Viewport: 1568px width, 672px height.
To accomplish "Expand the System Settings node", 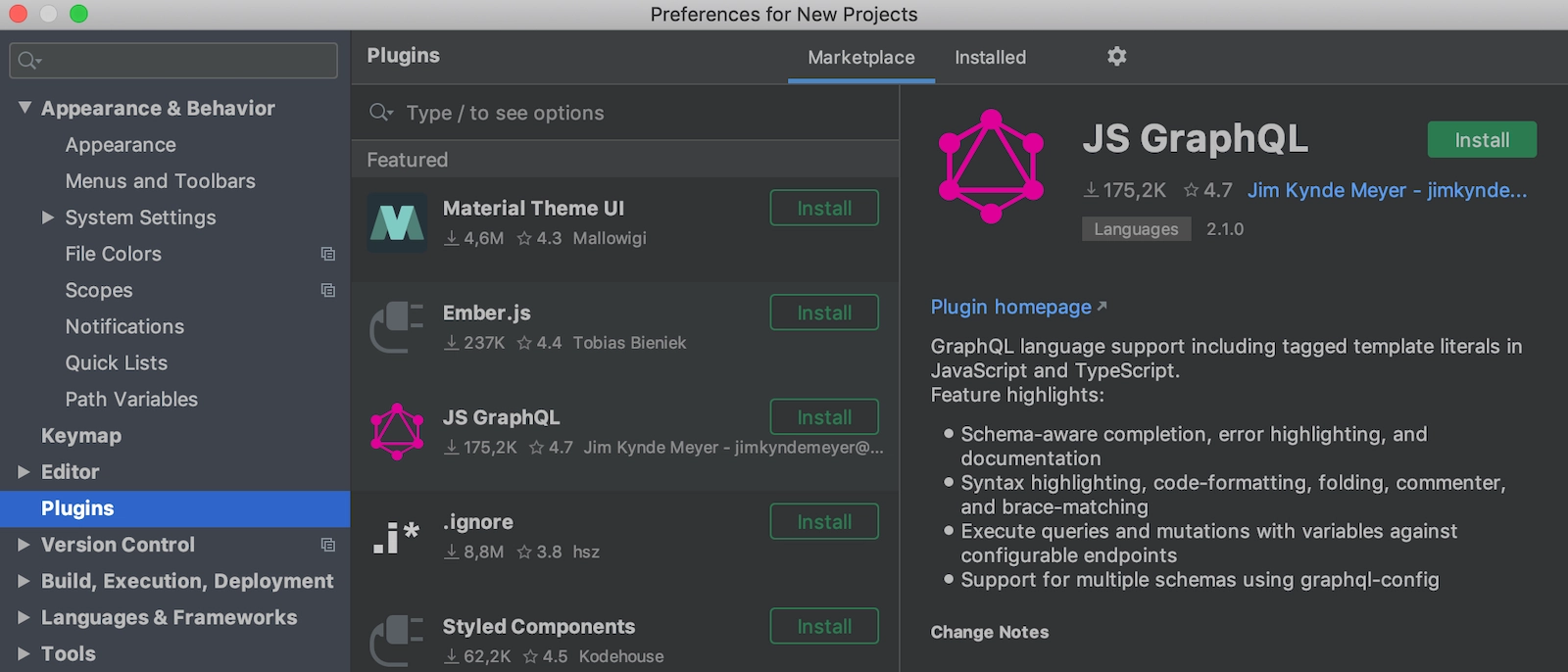I will pos(48,217).
